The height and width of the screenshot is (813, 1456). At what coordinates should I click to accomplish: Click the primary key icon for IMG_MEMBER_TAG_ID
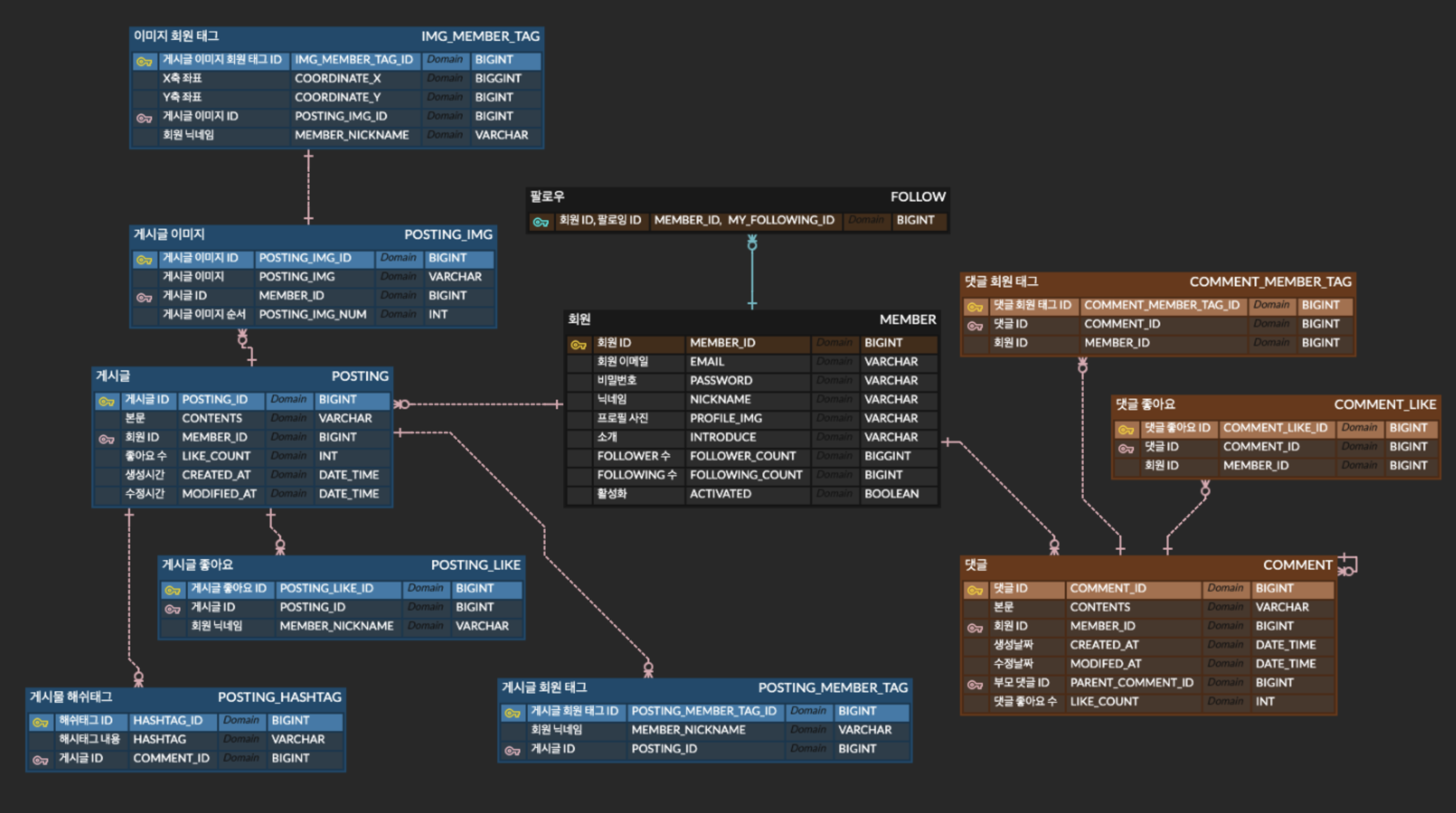tap(144, 61)
